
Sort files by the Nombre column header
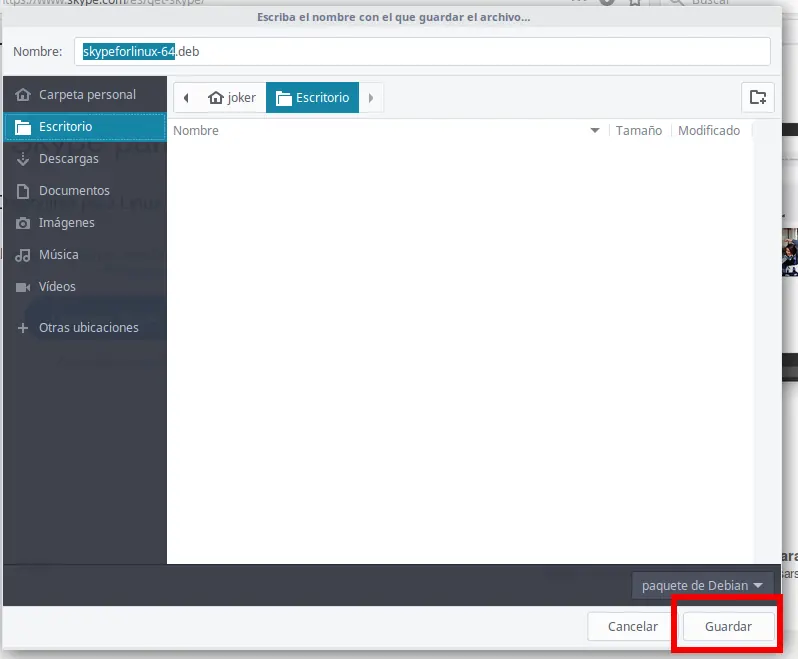(196, 131)
